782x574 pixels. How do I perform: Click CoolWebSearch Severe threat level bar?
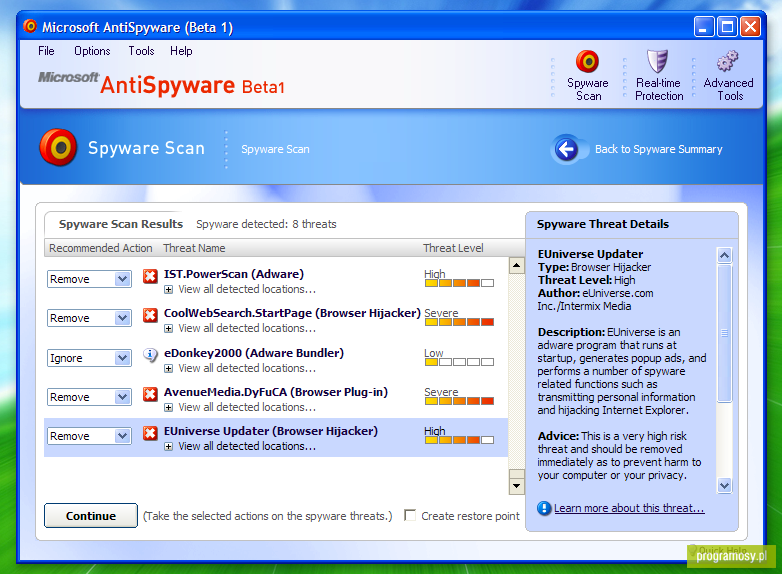(x=459, y=322)
